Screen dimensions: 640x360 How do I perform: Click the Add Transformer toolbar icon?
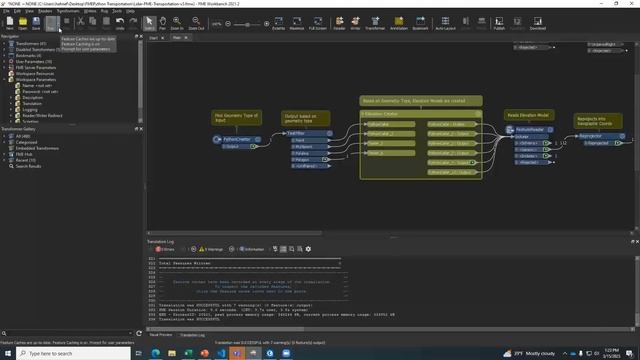375,23
